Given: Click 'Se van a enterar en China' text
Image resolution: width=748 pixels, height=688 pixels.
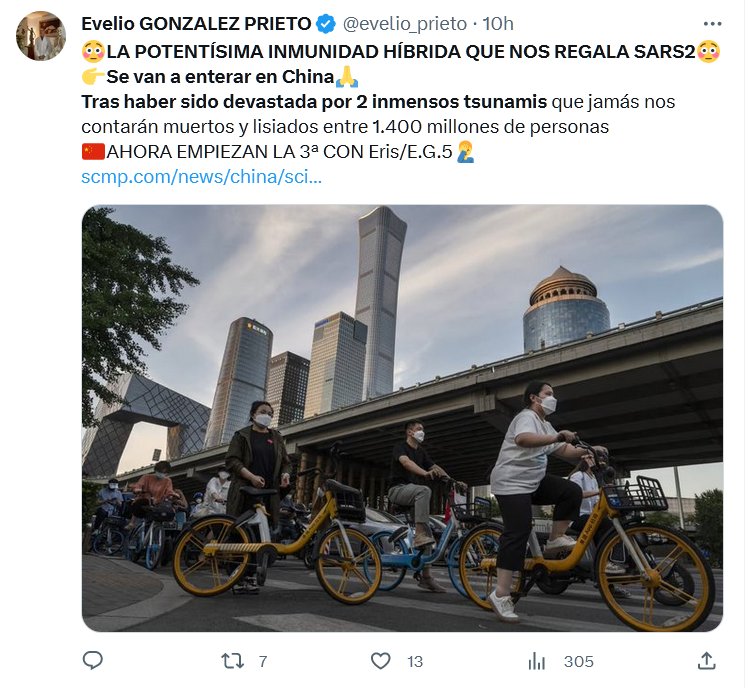Looking at the screenshot, I should coord(220,77).
